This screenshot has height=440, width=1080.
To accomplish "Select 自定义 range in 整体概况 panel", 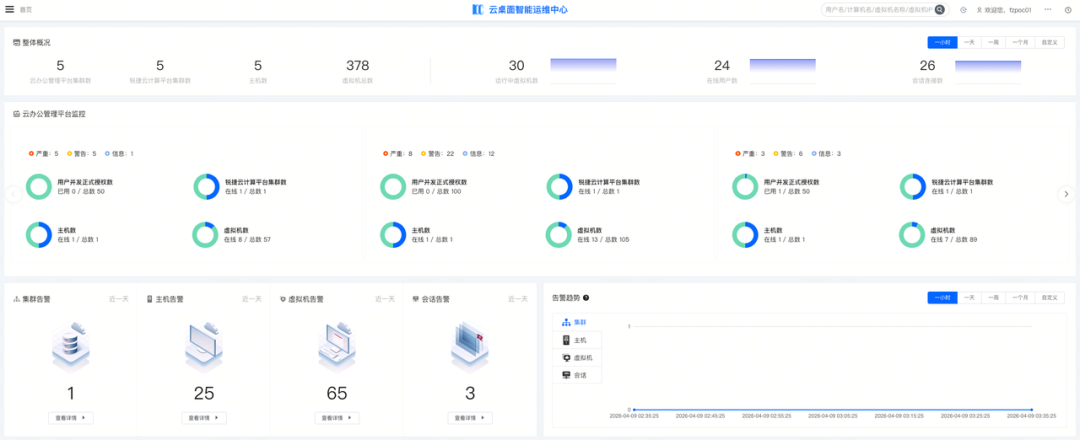I will click(1050, 43).
